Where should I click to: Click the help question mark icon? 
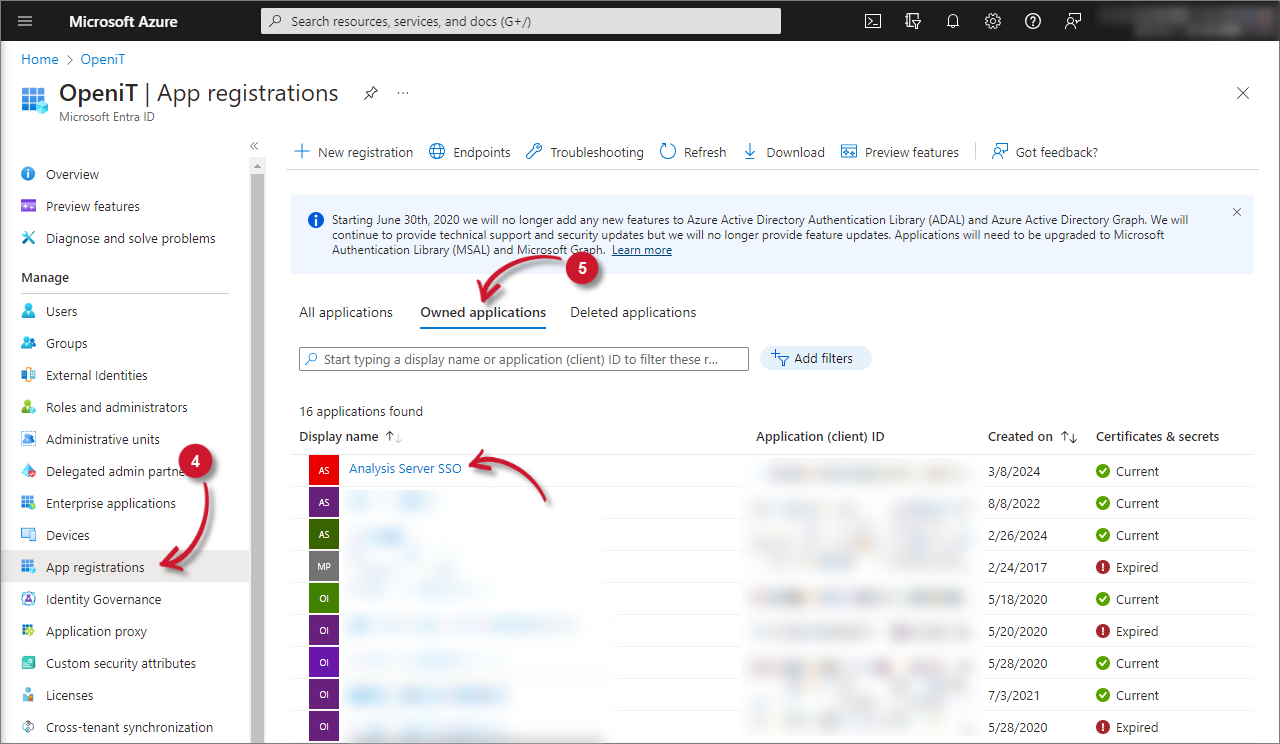coord(1033,21)
